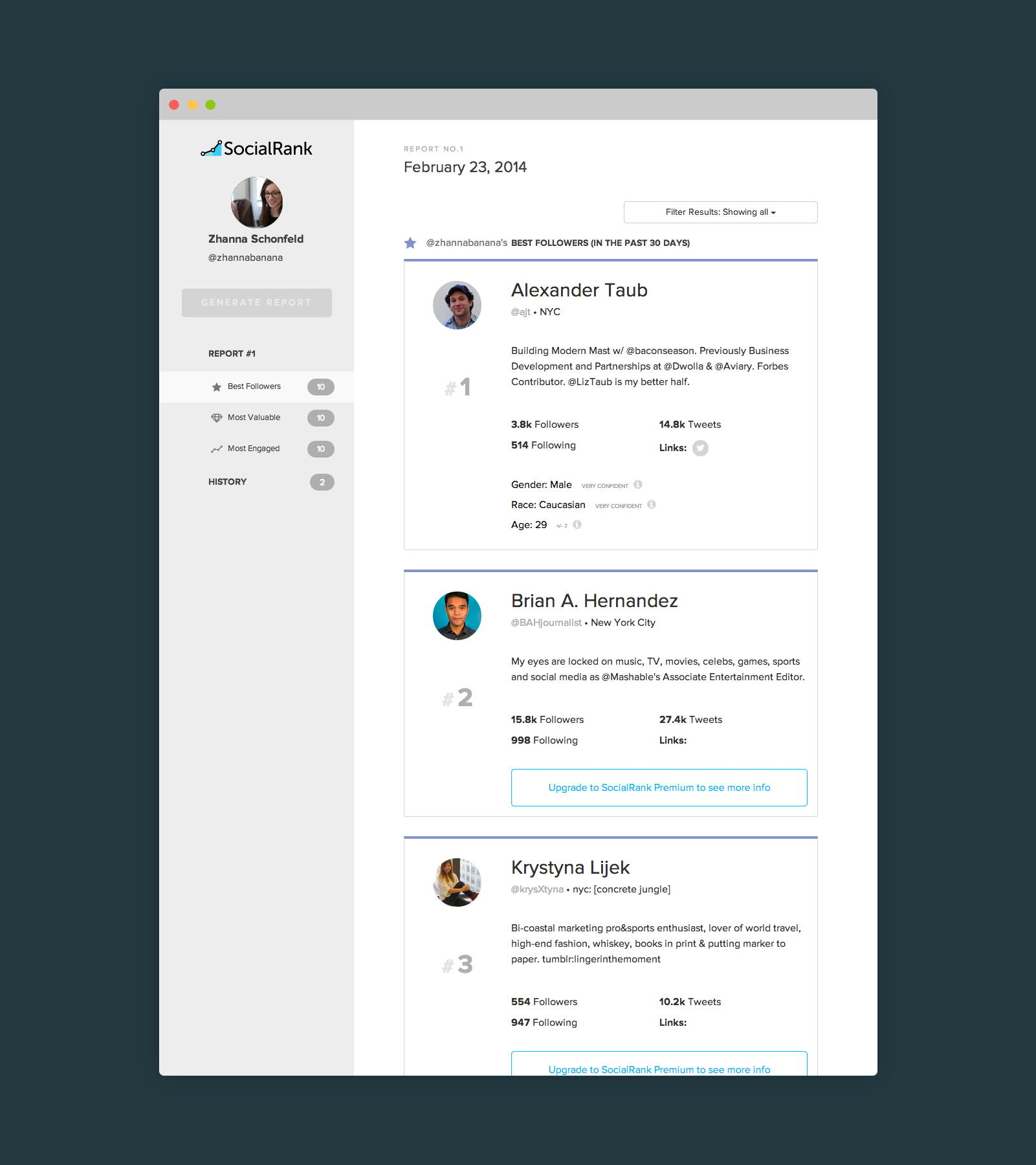Screen dimensions: 1036x1165
Task: Click the 14.8k Tweets stat
Action: [x=690, y=425]
